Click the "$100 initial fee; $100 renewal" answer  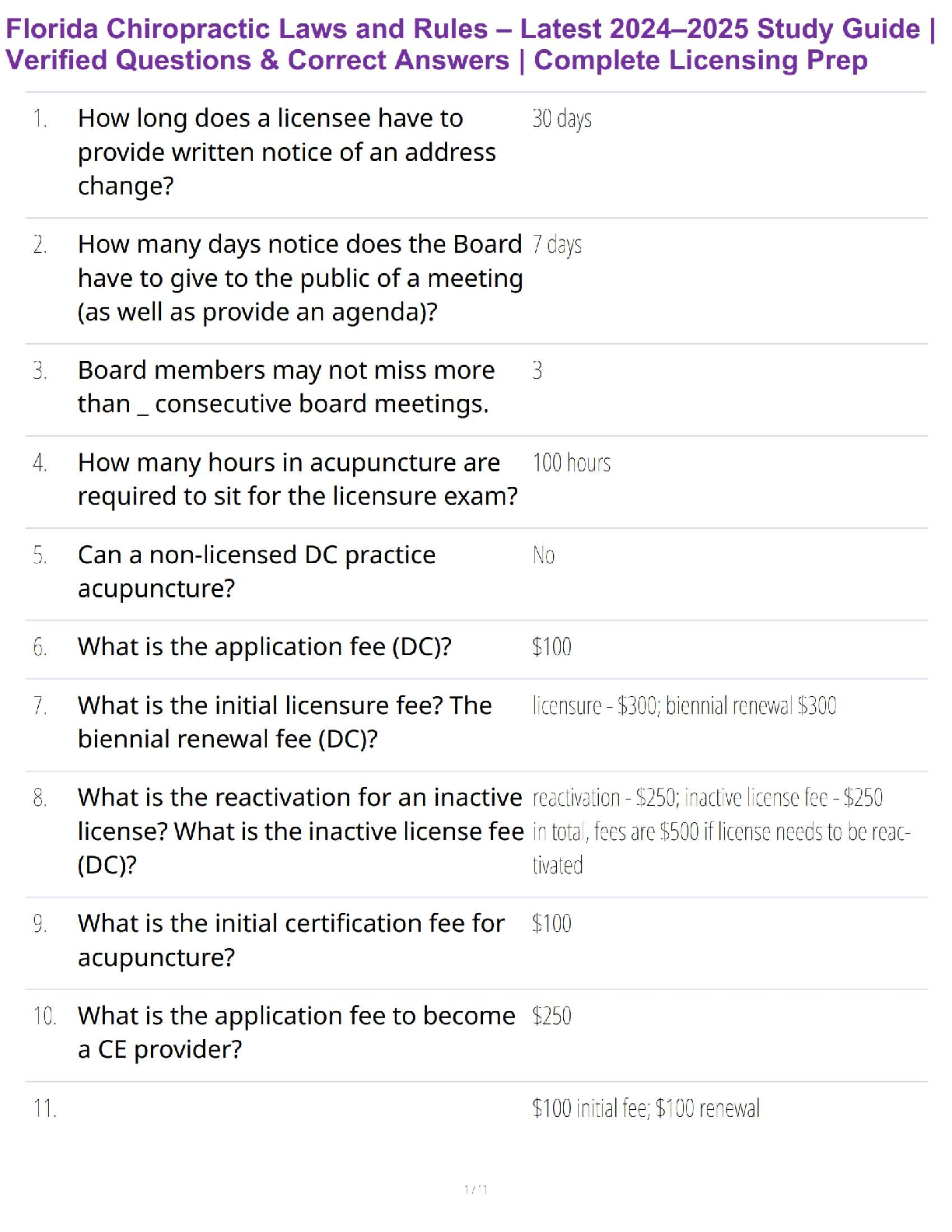tap(646, 1108)
